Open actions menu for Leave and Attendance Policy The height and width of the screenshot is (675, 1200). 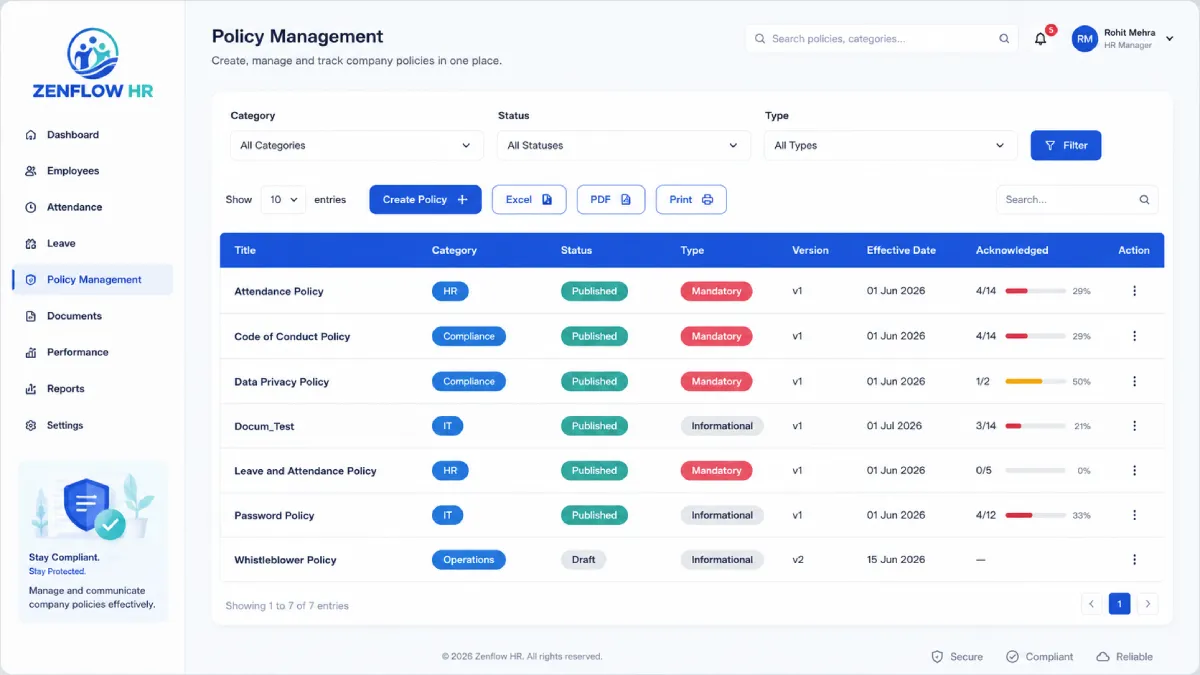pyautogui.click(x=1134, y=470)
